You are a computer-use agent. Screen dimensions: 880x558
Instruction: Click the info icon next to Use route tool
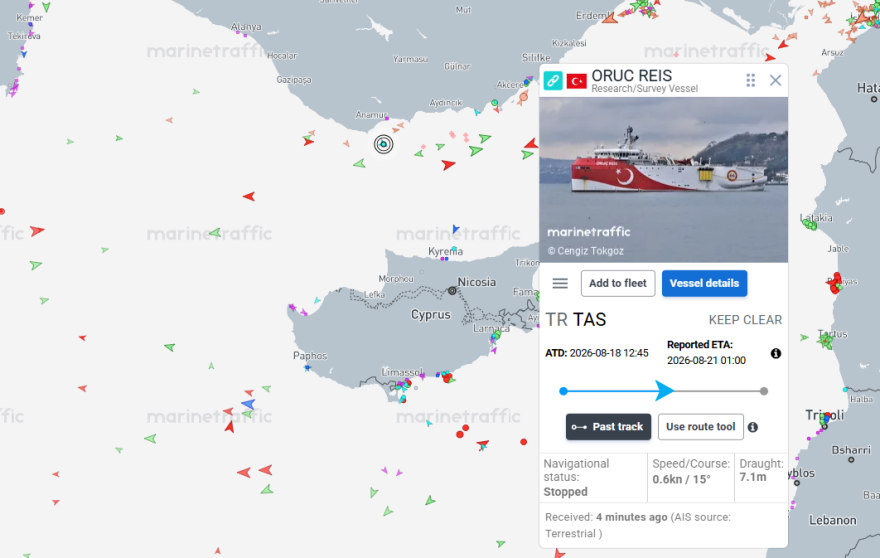(x=753, y=427)
